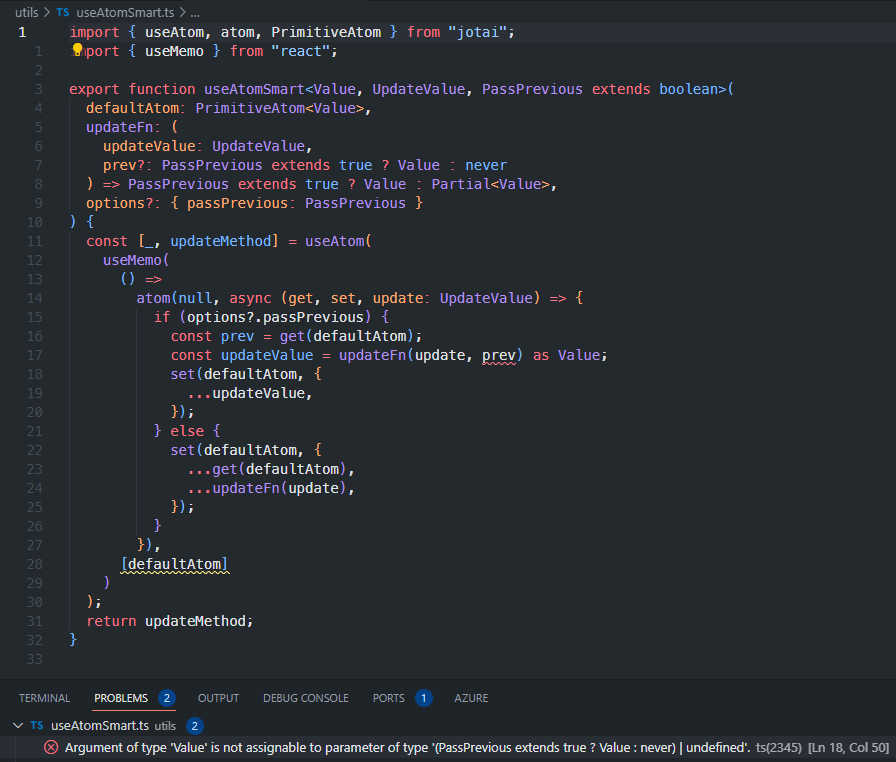Click the "react" import string
This screenshot has width=896, height=762.
(300, 51)
